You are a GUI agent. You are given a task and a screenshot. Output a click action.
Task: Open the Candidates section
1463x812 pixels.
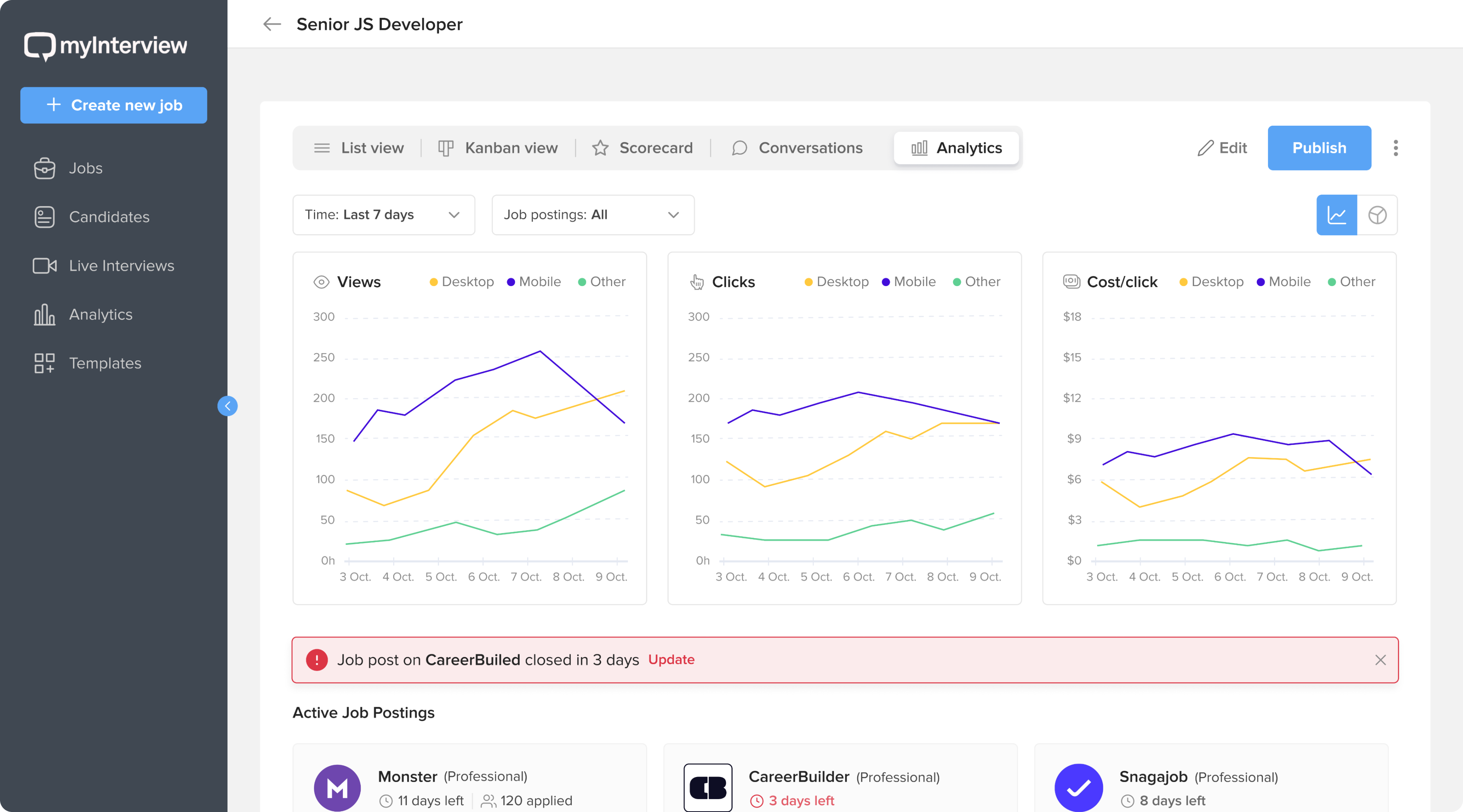(109, 217)
